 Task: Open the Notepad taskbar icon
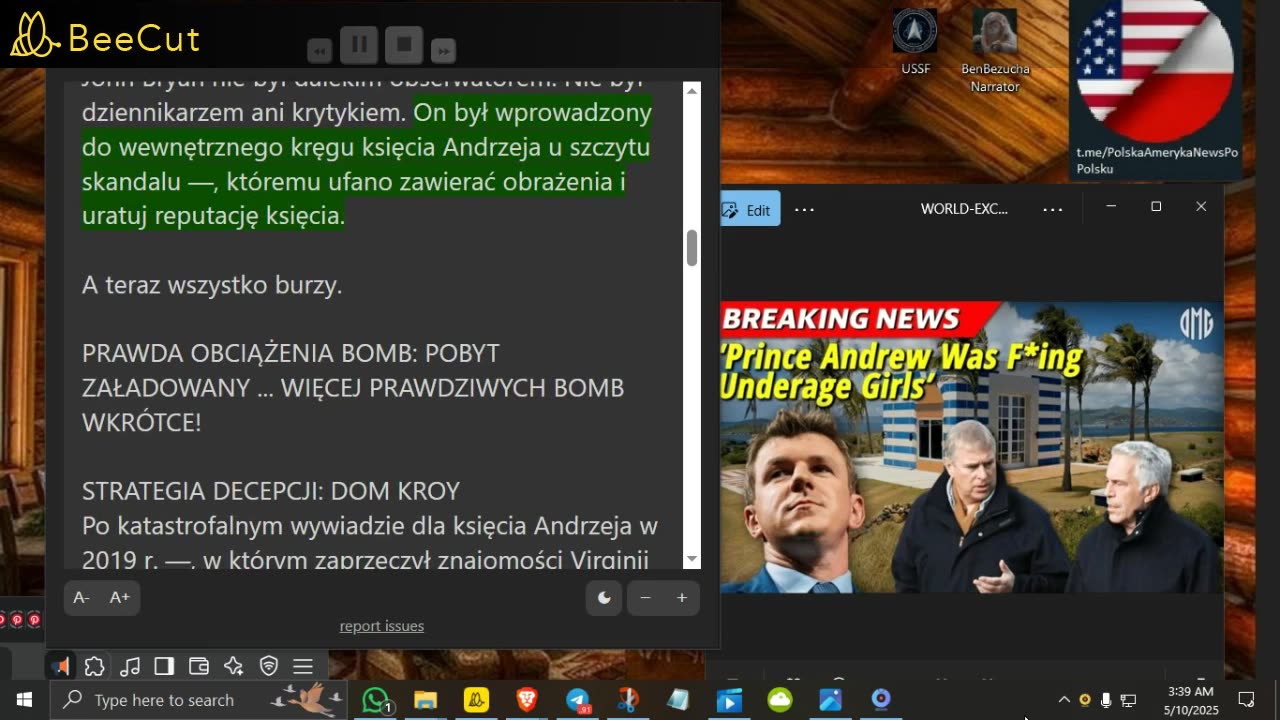pos(679,700)
